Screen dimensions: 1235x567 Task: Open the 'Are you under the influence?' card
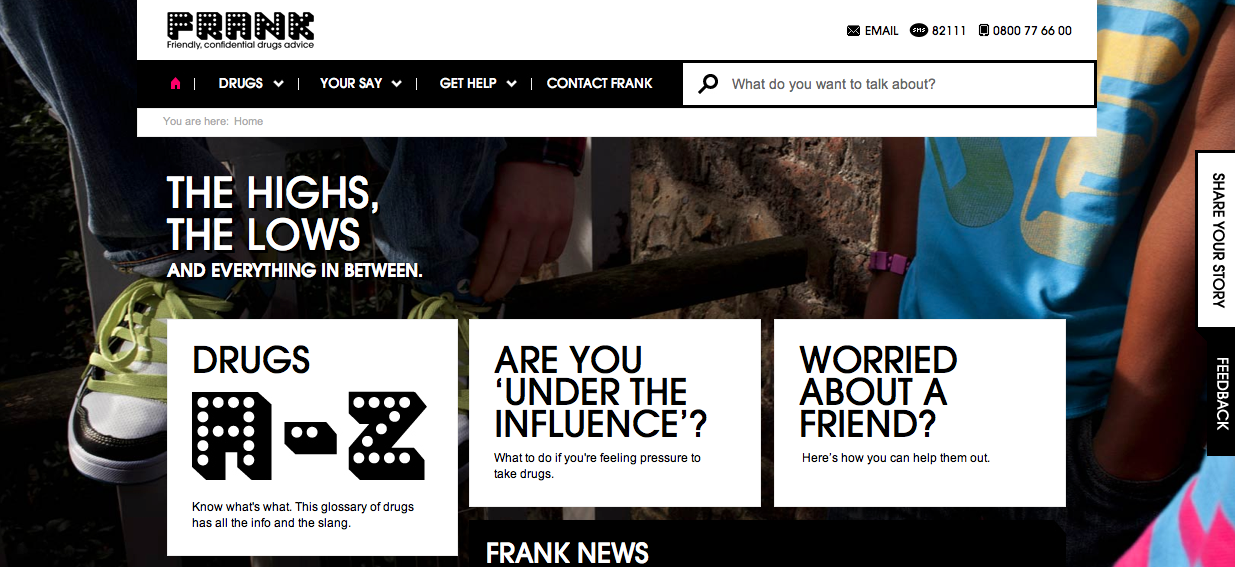coord(615,413)
